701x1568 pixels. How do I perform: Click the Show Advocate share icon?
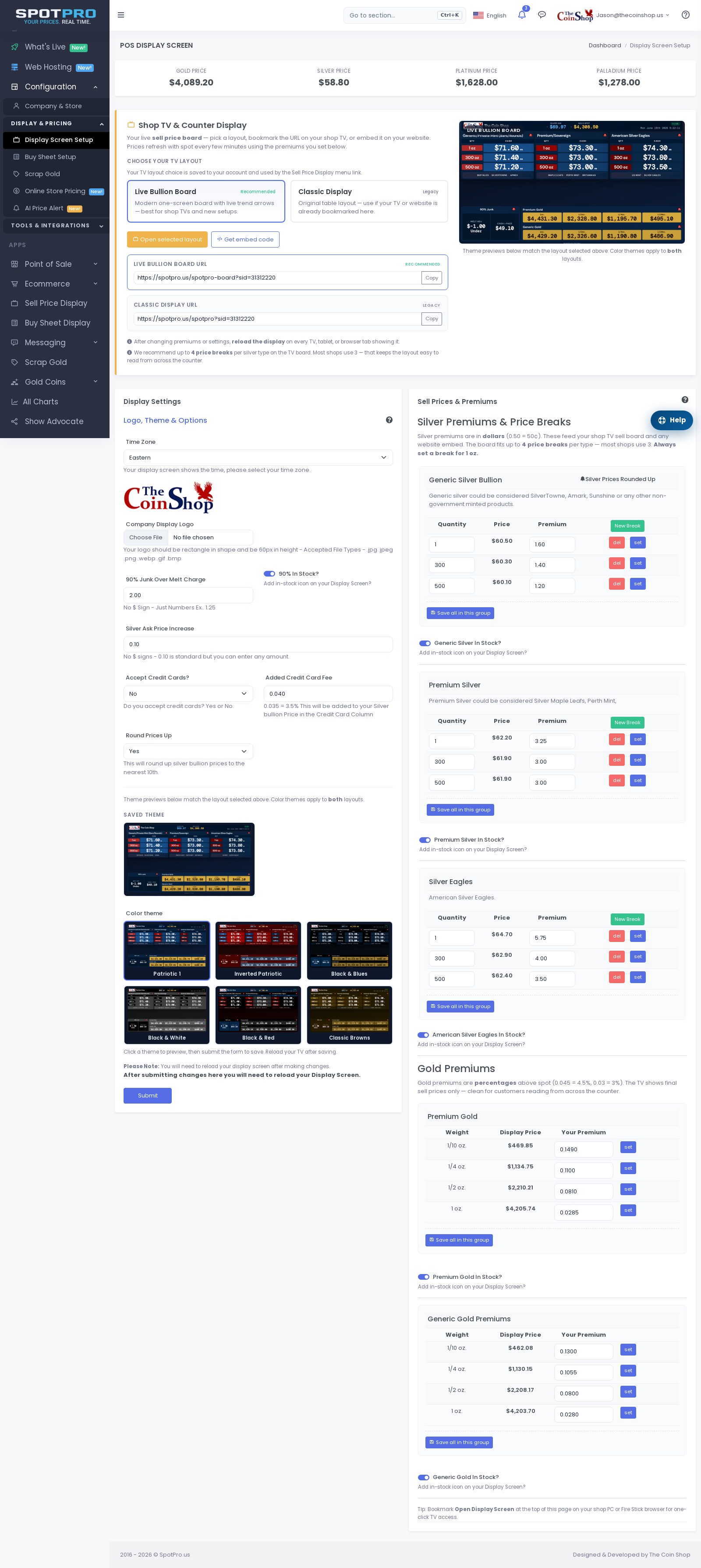(x=14, y=421)
